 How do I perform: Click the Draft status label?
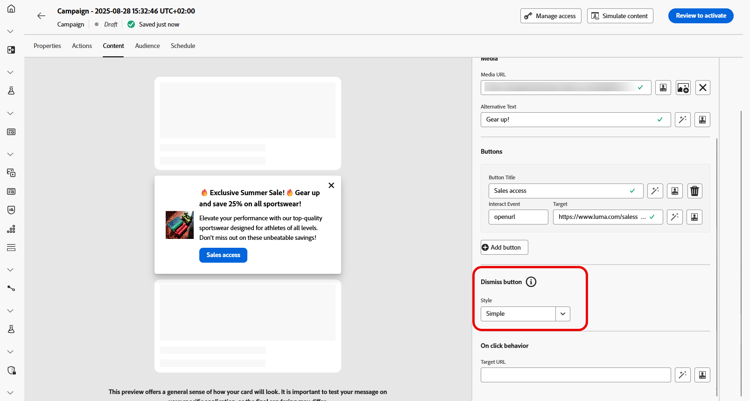click(x=110, y=24)
